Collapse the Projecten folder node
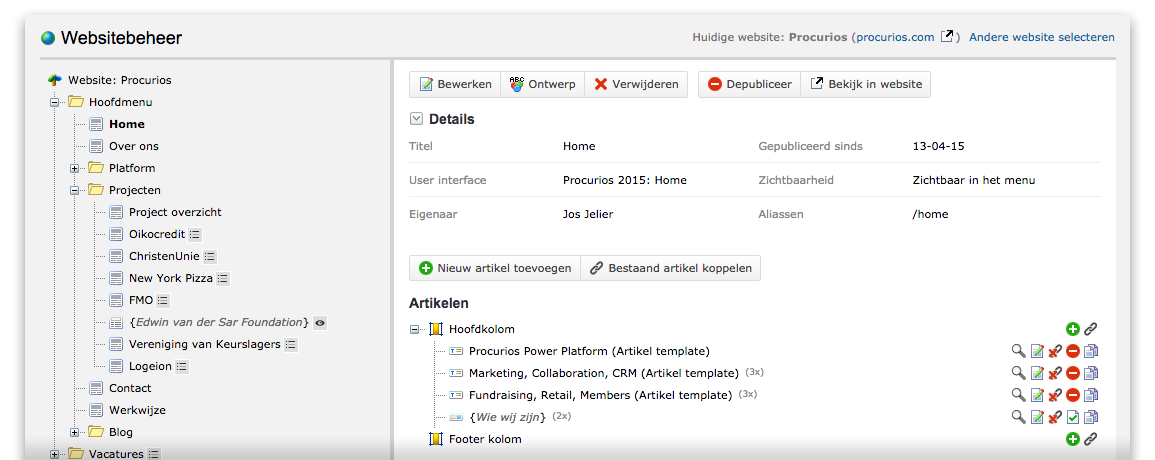The height and width of the screenshot is (460, 1155). coord(74,190)
